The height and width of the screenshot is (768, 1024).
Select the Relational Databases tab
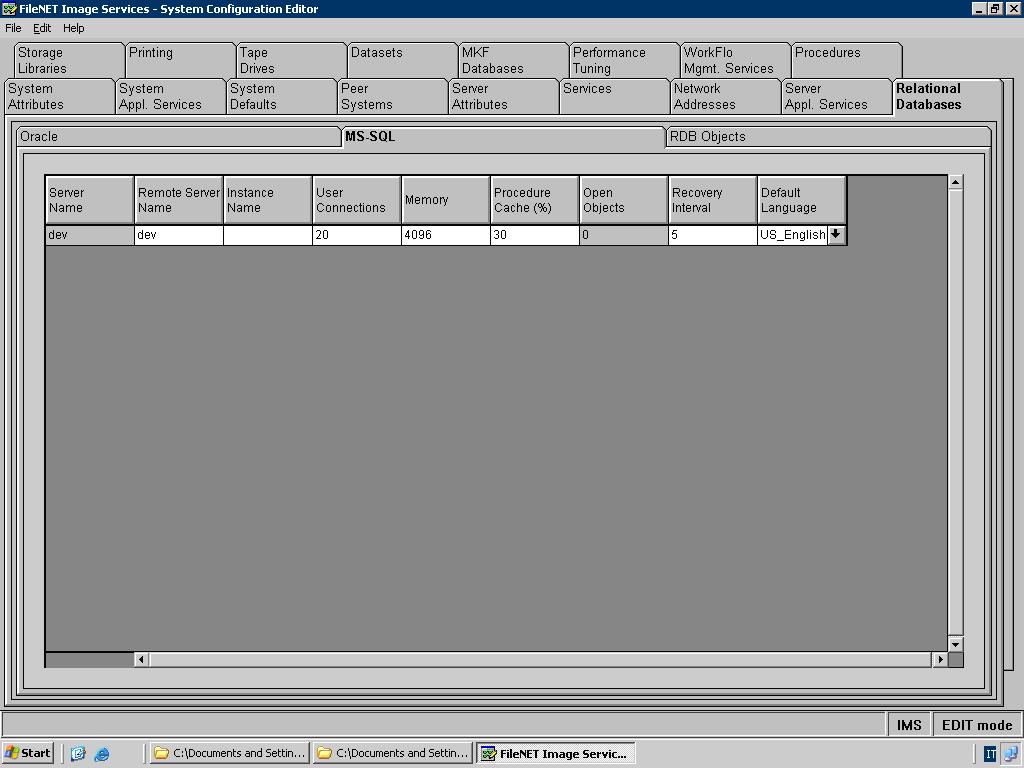tap(947, 97)
